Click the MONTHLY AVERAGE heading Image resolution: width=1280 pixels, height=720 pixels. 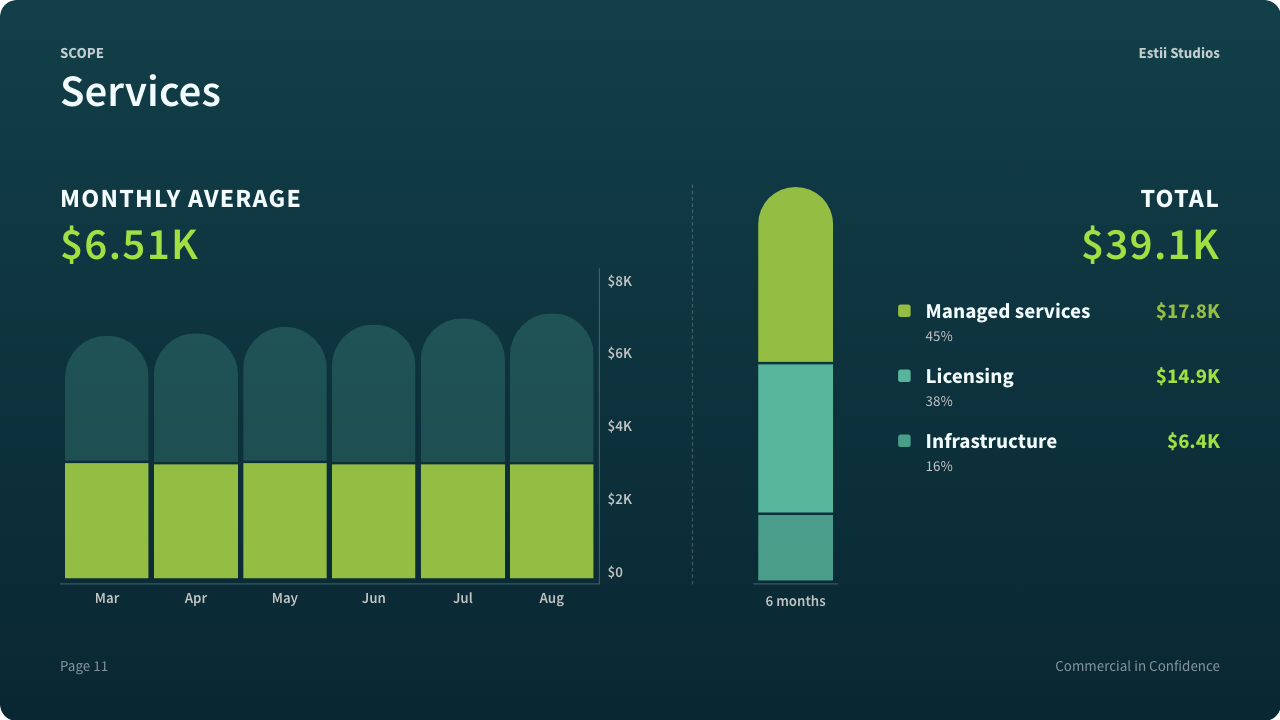tap(181, 199)
